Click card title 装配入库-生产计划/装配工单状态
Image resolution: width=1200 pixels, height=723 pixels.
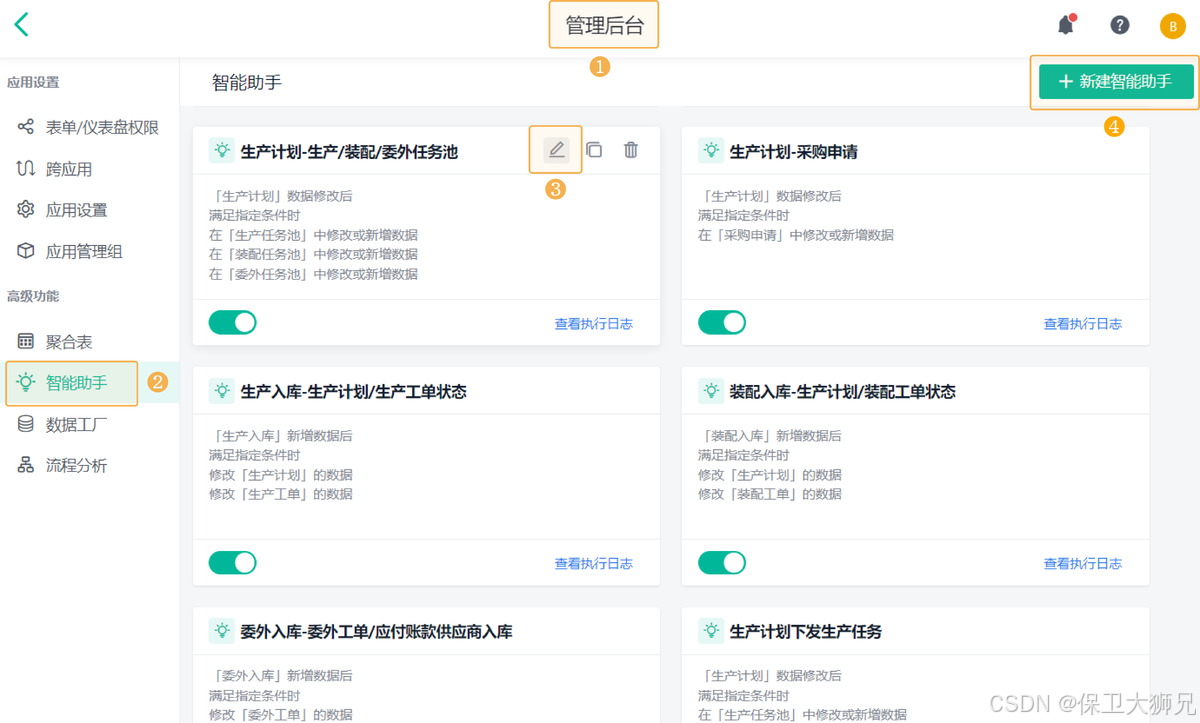[x=843, y=392]
